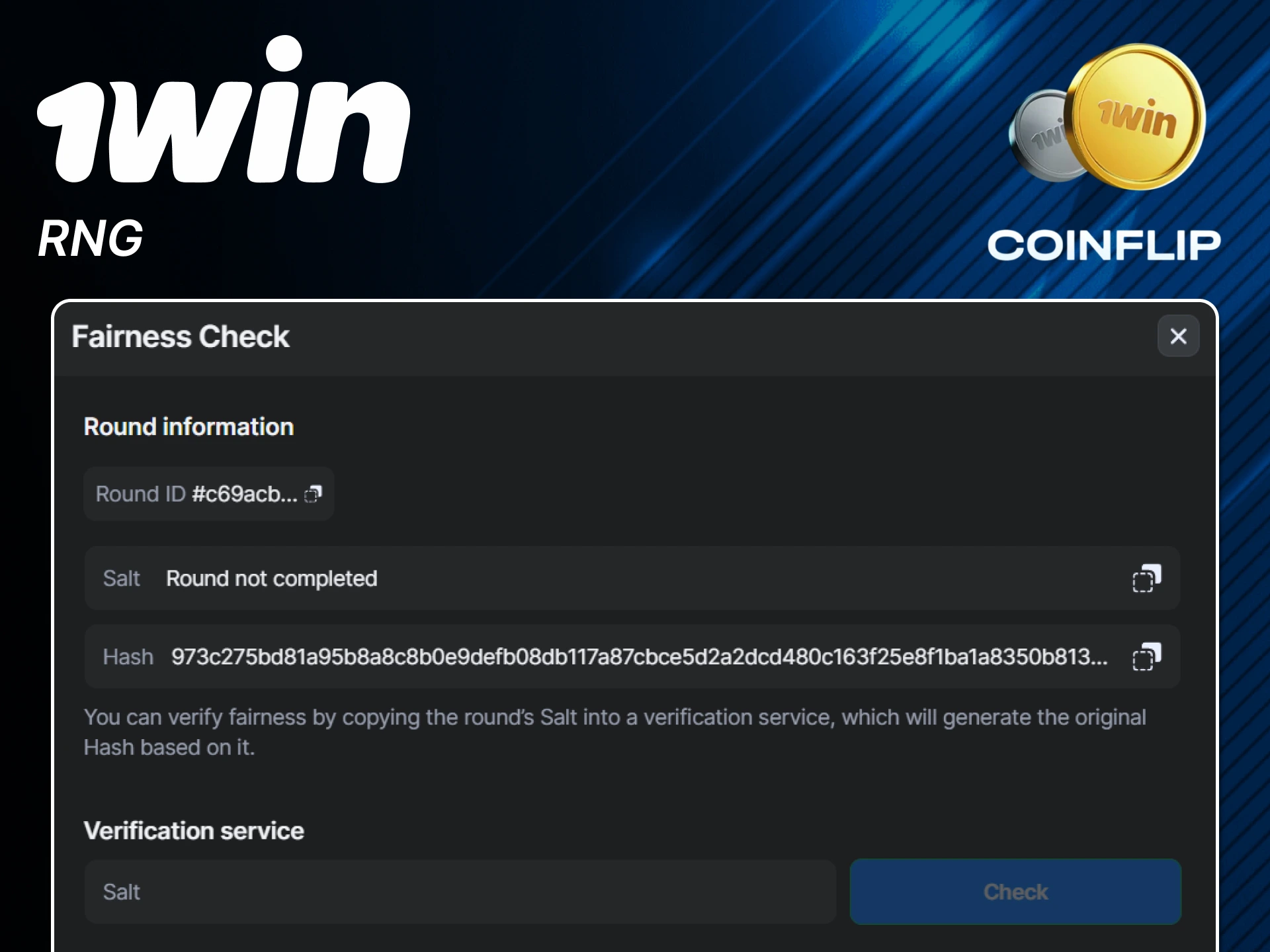1270x952 pixels.
Task: Click the Hash value field
Action: point(635,656)
